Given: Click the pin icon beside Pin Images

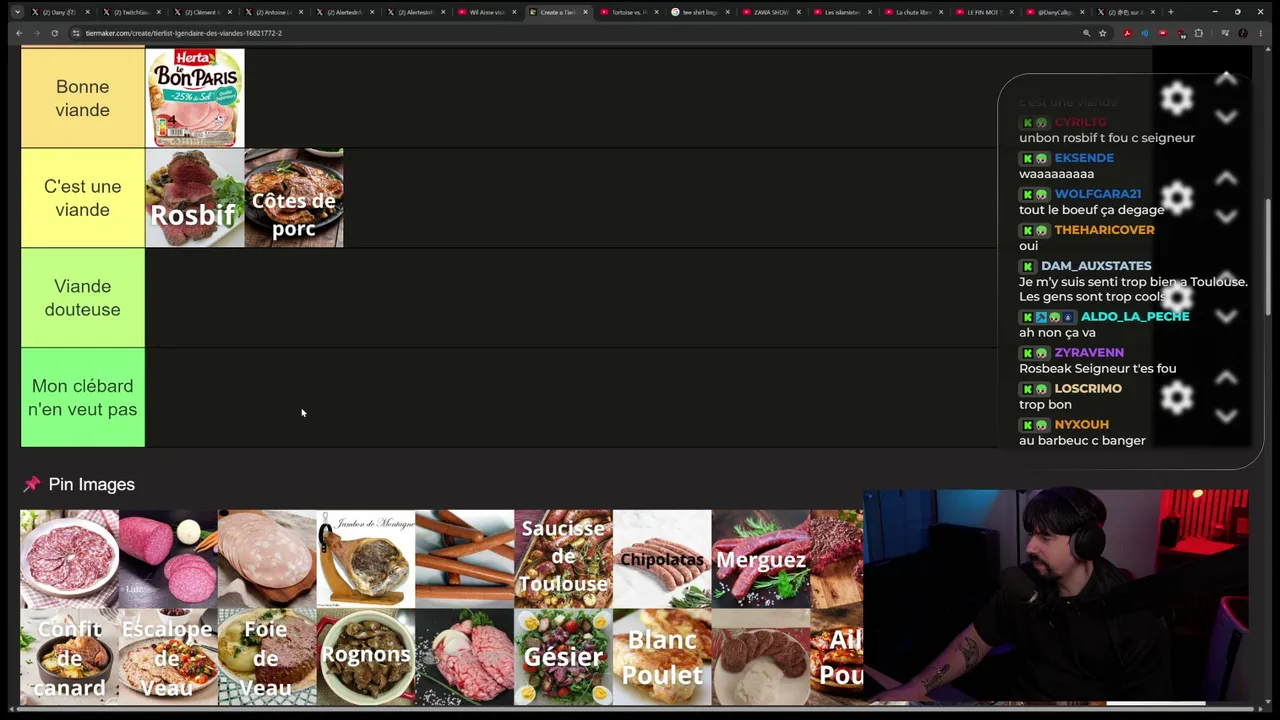Looking at the screenshot, I should pyautogui.click(x=32, y=484).
